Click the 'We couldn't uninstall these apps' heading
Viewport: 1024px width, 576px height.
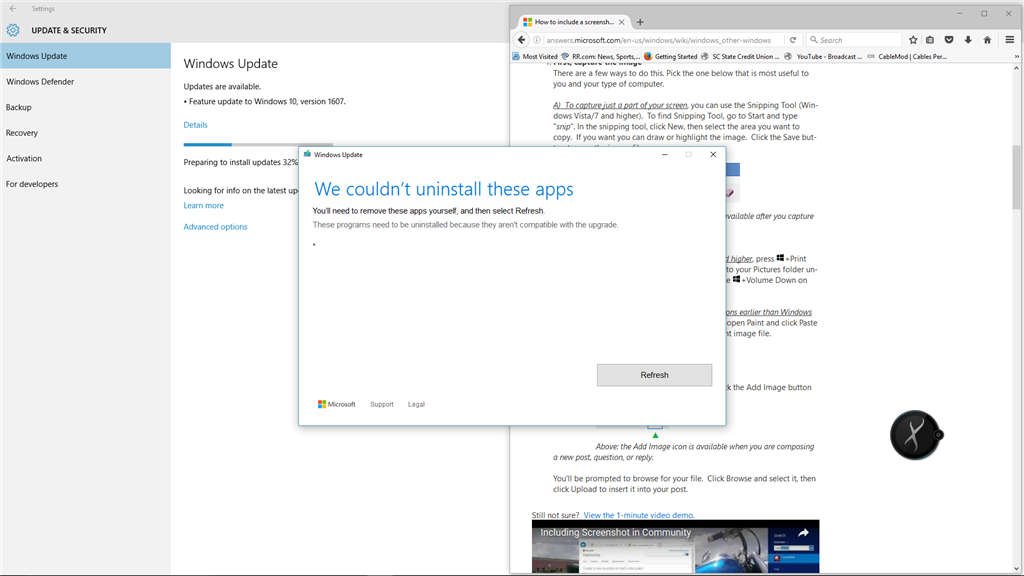coord(443,189)
